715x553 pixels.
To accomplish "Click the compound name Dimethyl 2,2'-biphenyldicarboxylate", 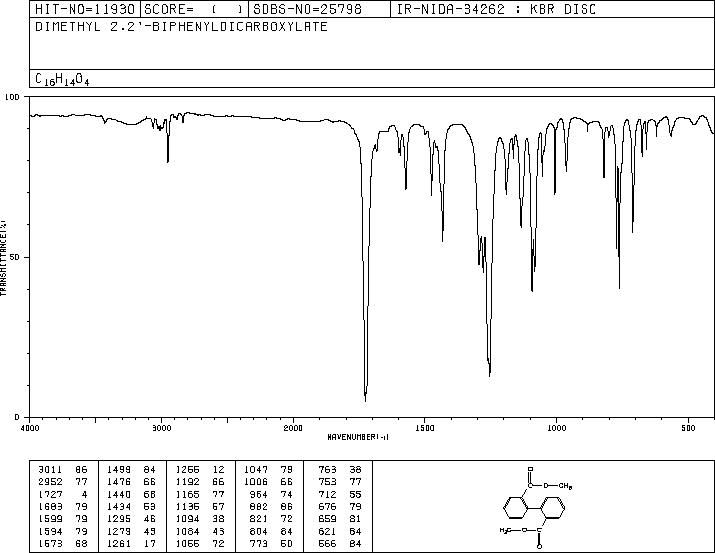I will coord(181,27).
